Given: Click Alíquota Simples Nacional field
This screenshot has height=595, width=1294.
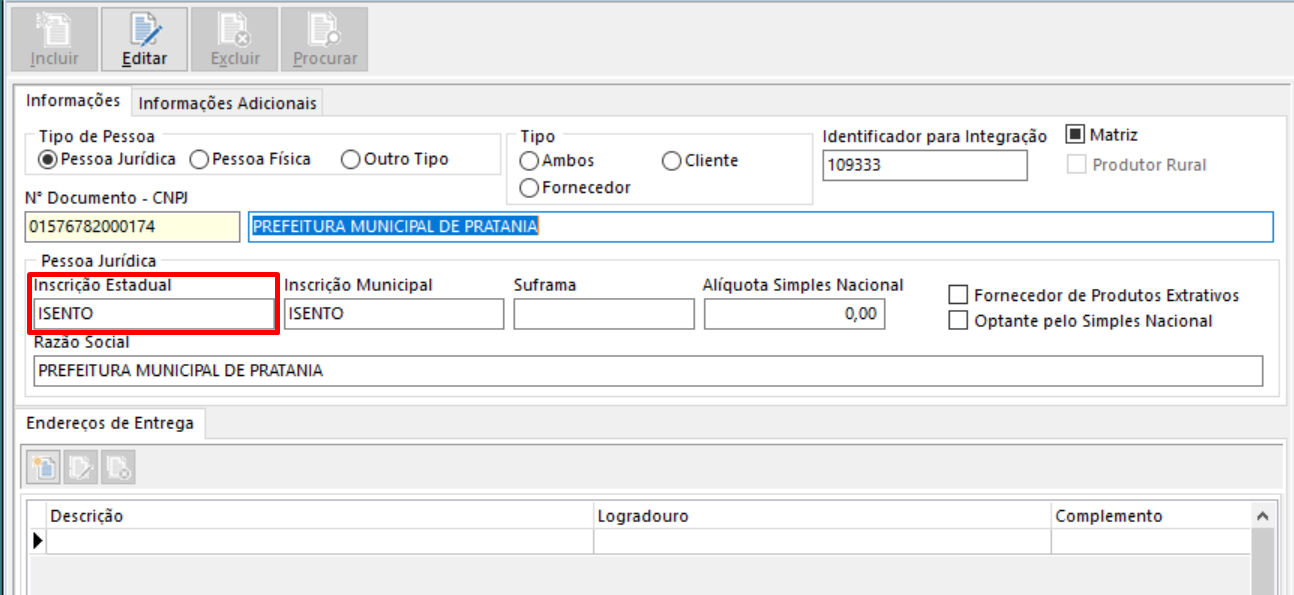Looking at the screenshot, I should click(794, 314).
